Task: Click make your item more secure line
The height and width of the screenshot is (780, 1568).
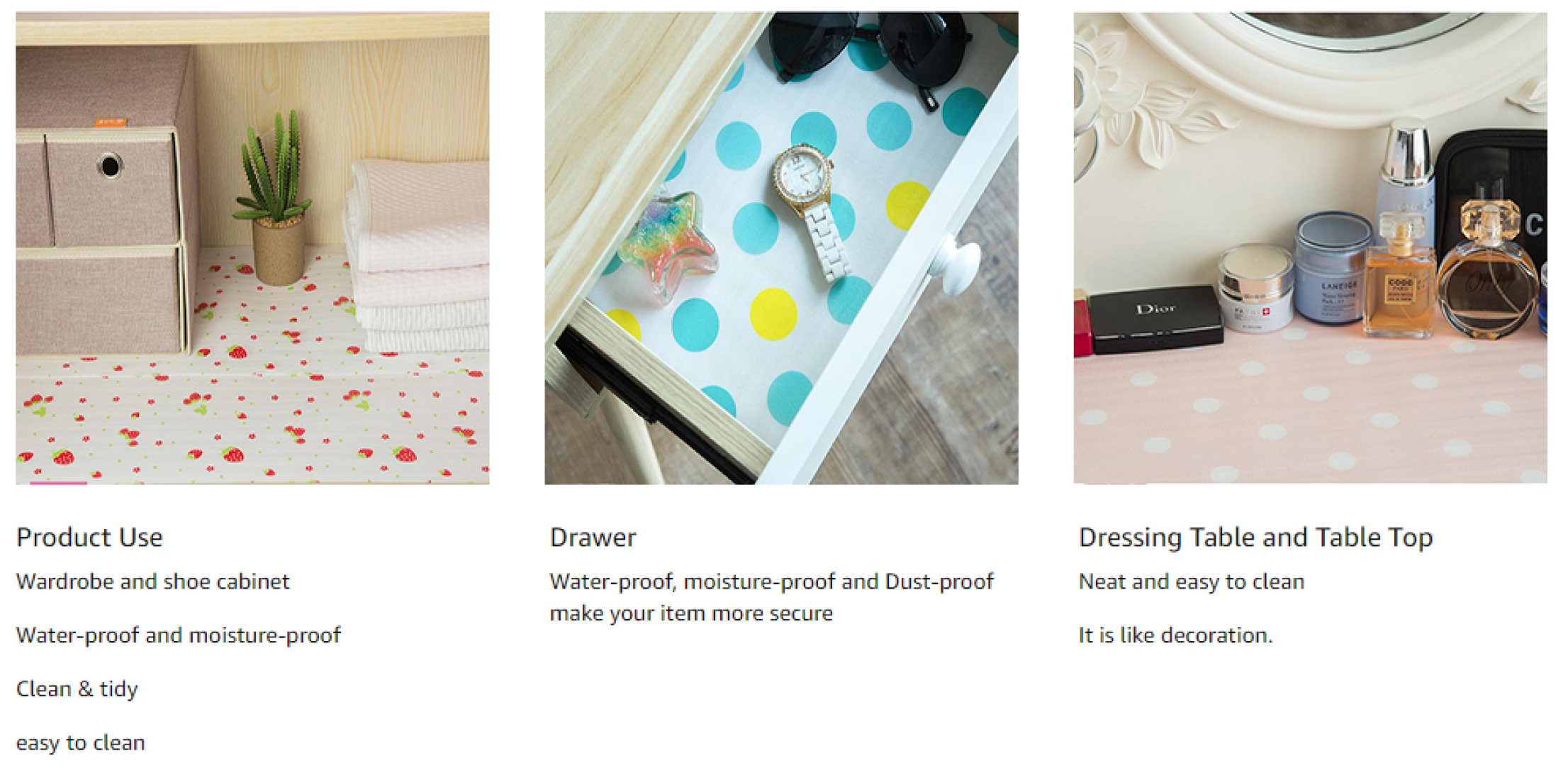Action: point(691,613)
